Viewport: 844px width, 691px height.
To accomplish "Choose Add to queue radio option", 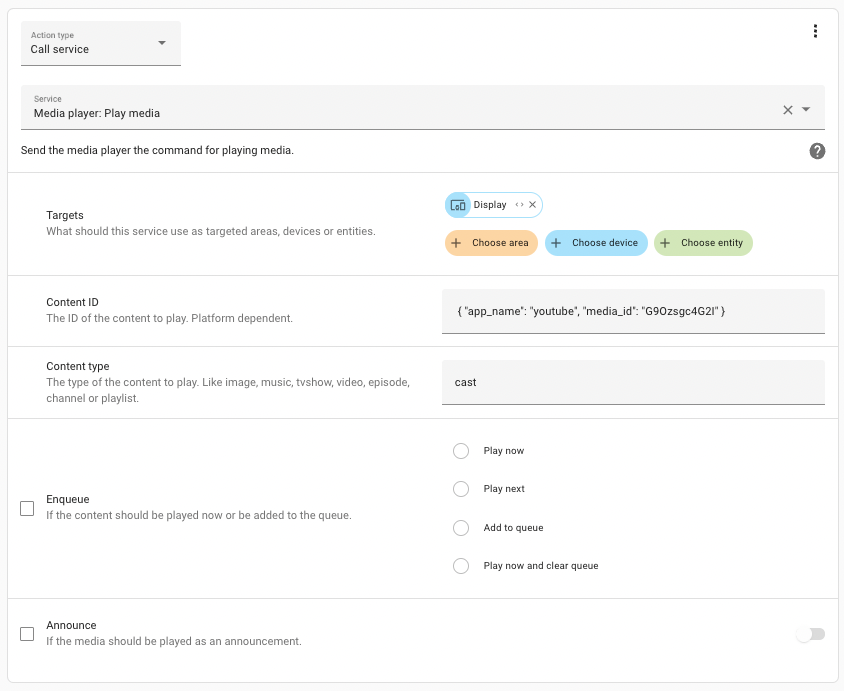I will tap(461, 528).
